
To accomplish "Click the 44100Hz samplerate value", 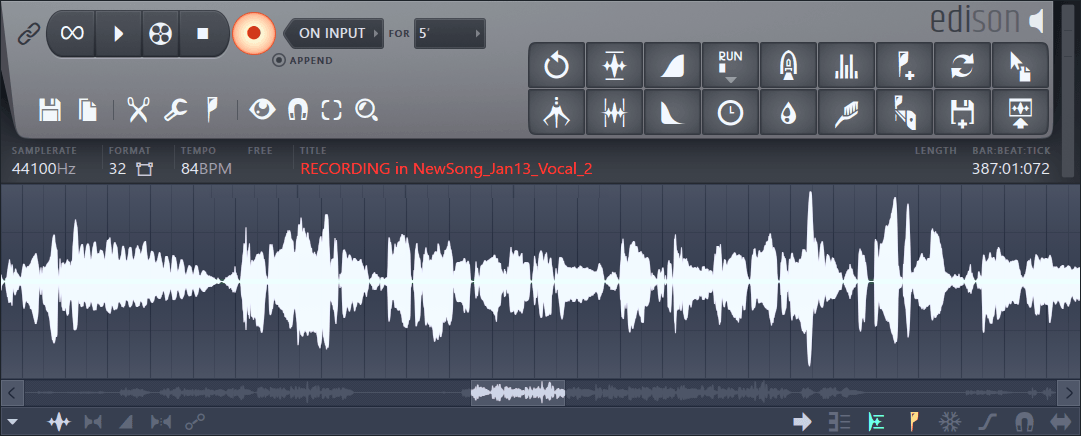I will point(44,169).
